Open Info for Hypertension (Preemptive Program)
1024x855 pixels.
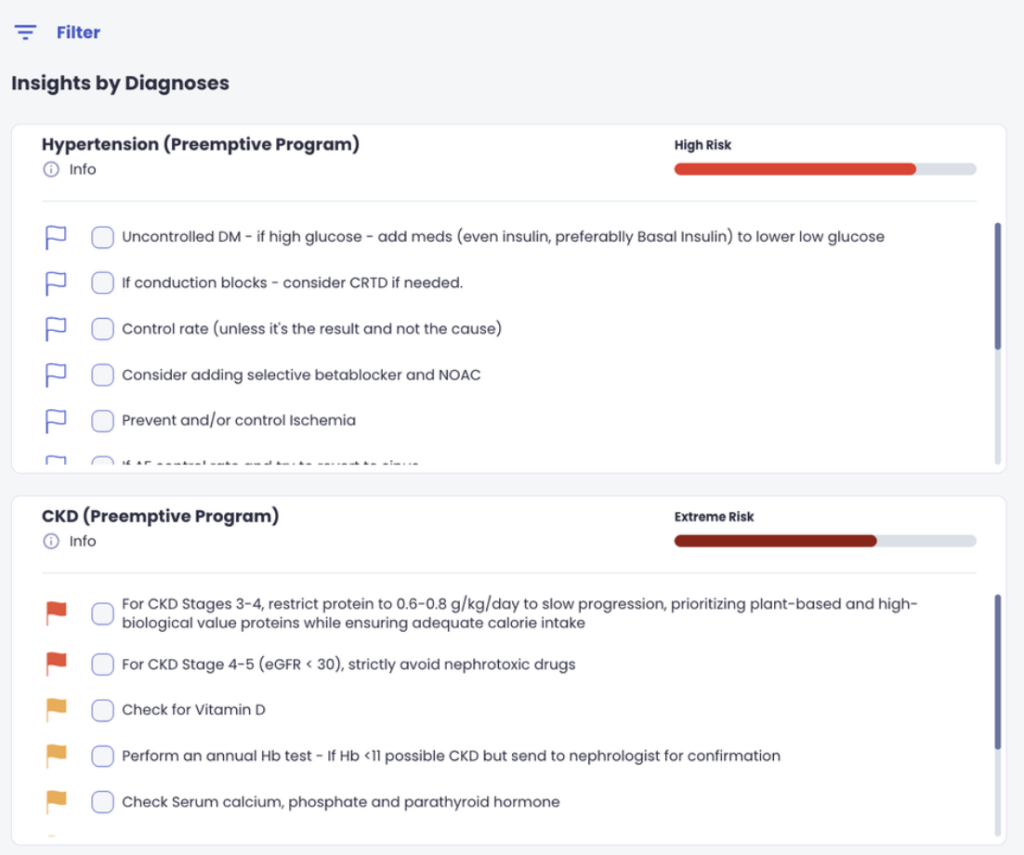pyautogui.click(x=82, y=170)
